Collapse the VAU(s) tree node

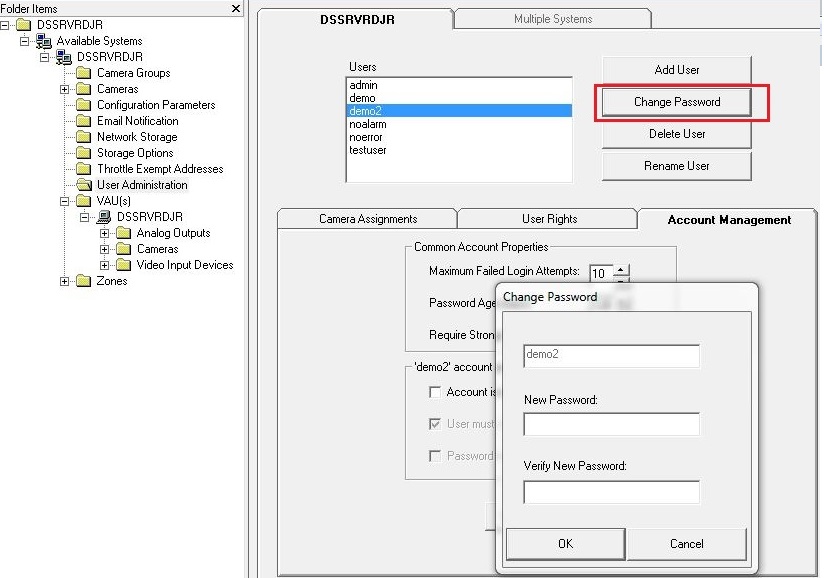click(x=65, y=201)
